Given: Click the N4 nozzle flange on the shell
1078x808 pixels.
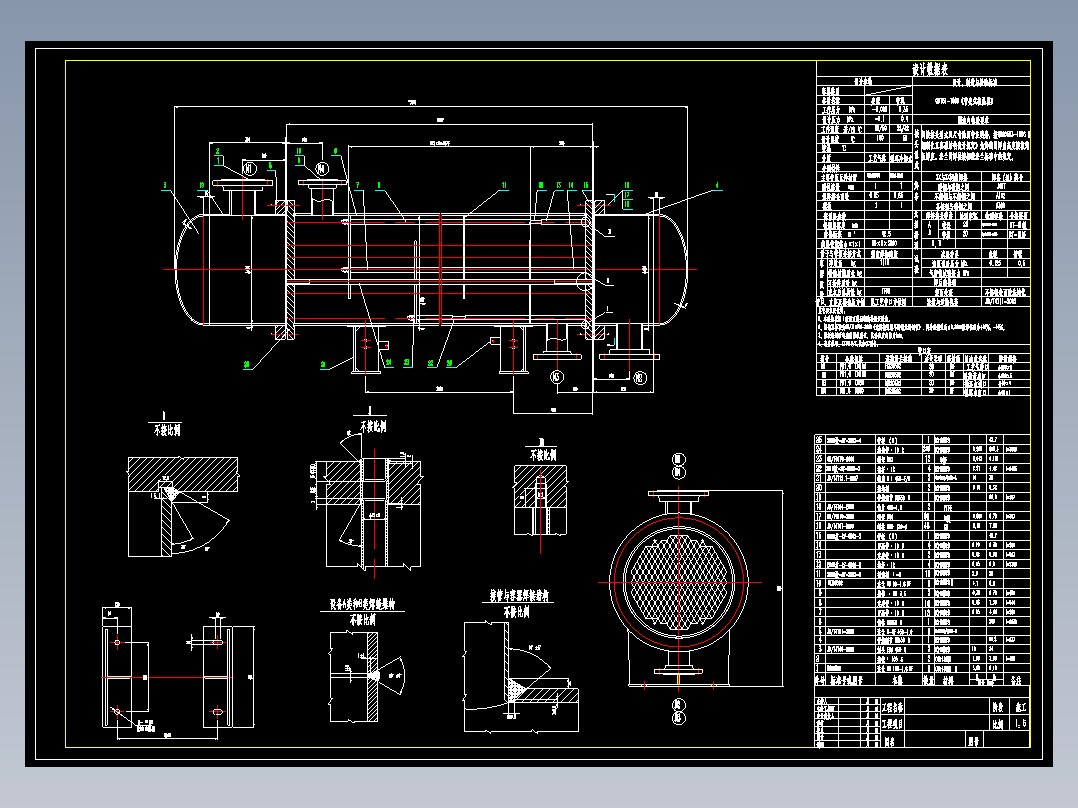Looking at the screenshot, I should coord(322,182).
